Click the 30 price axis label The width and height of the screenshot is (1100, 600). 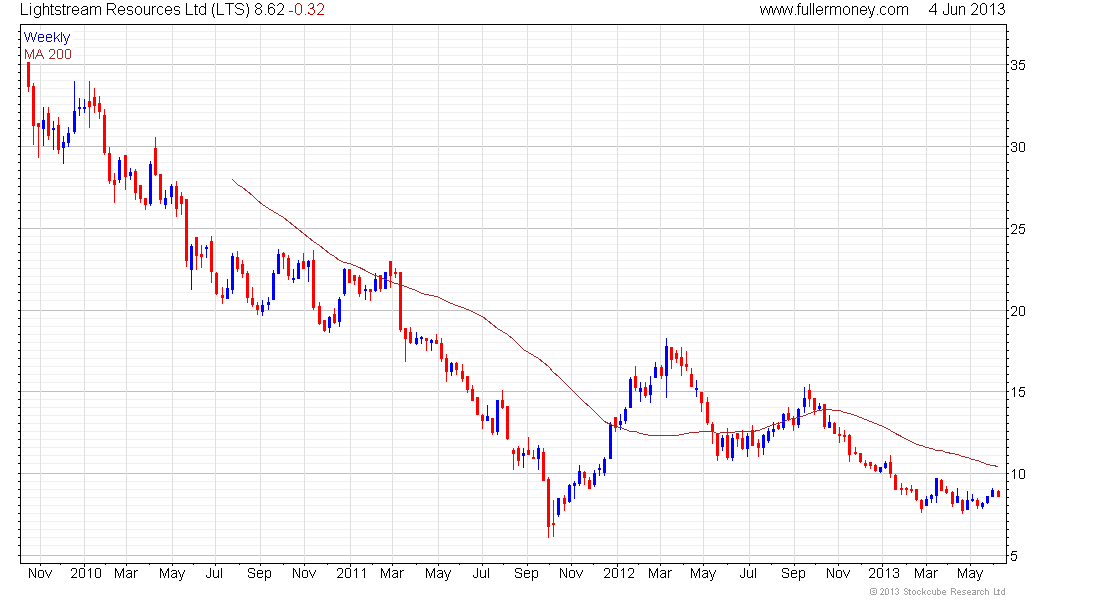1017,147
